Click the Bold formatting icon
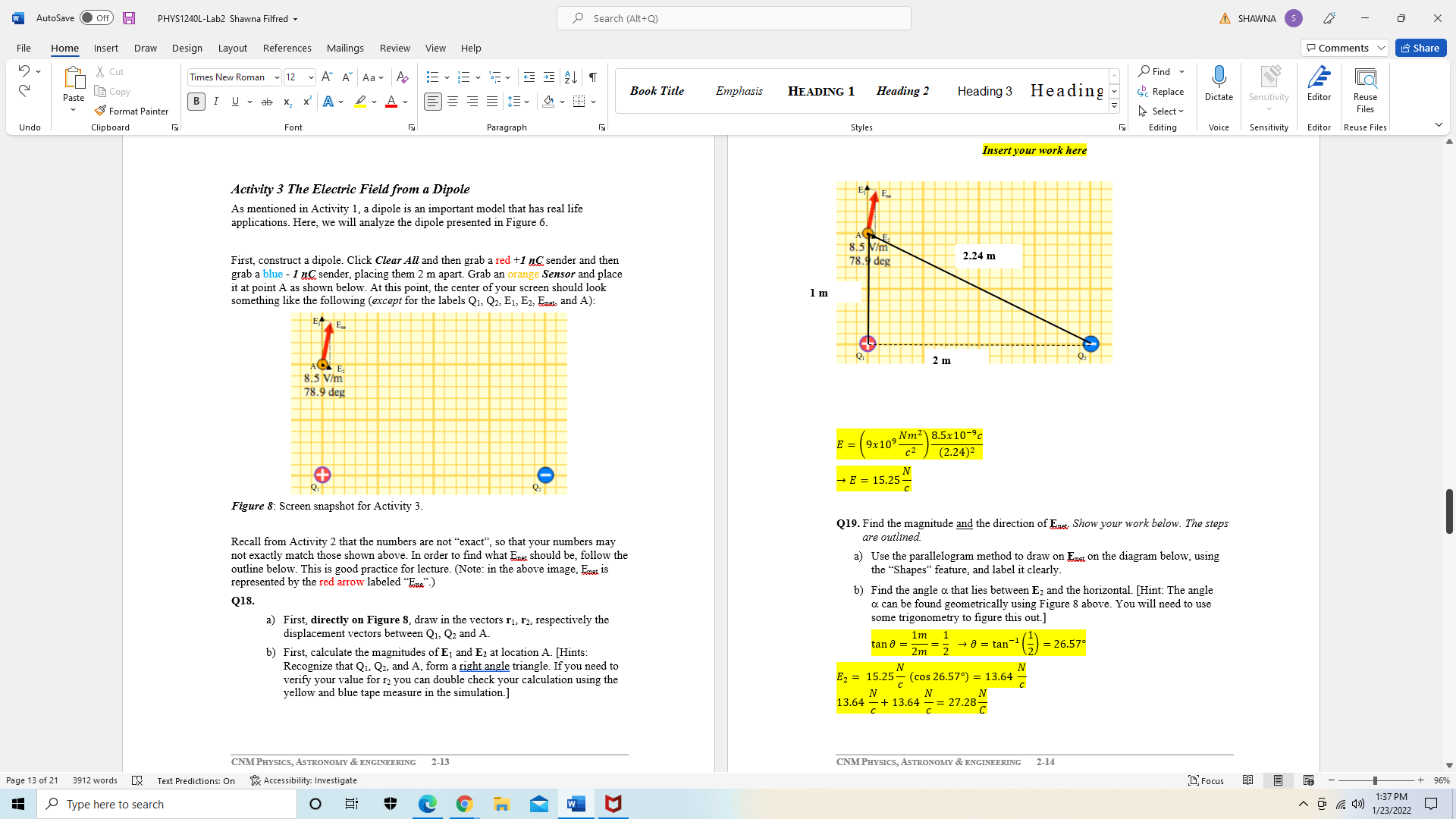 [196, 101]
